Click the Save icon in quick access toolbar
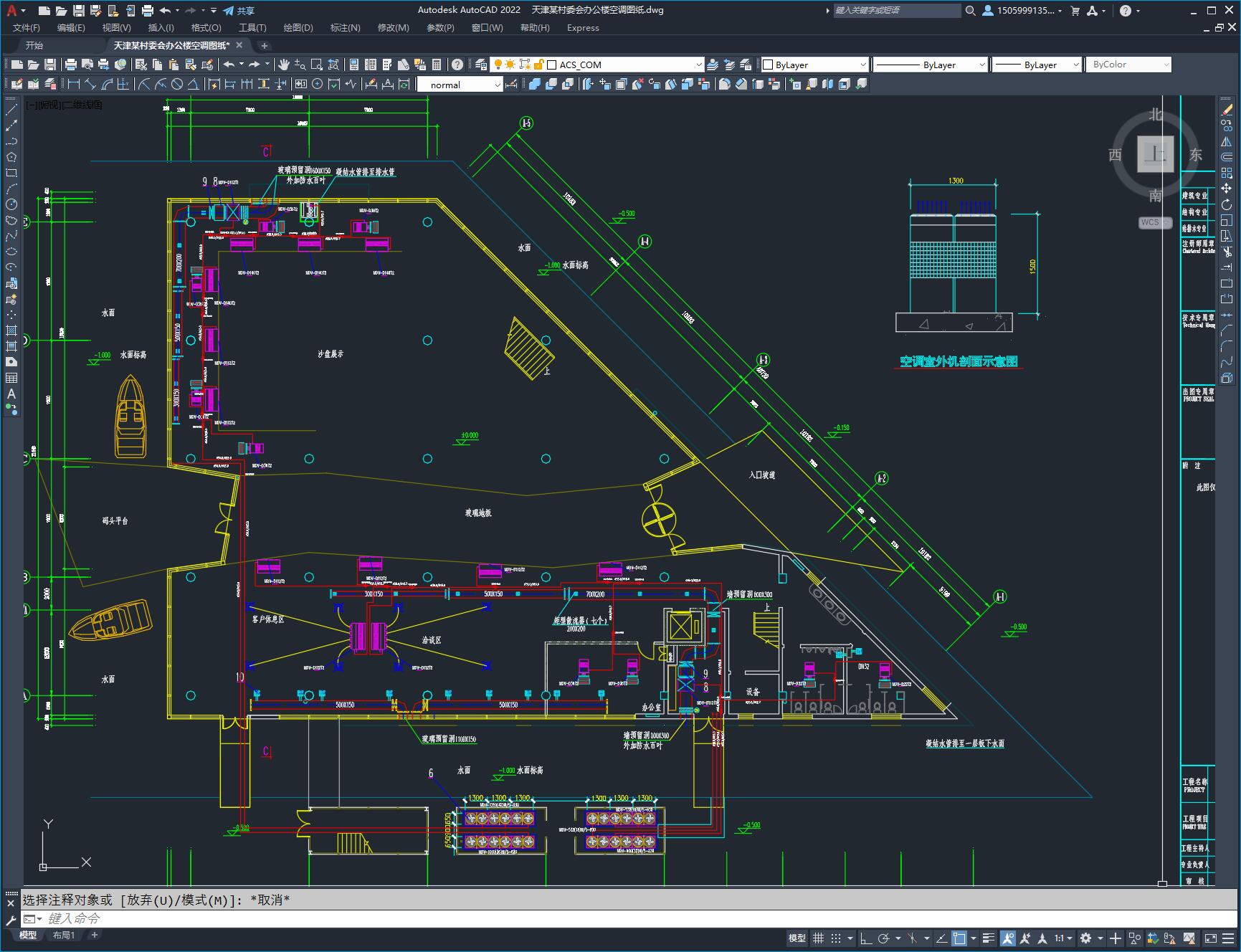1241x952 pixels. click(x=79, y=11)
